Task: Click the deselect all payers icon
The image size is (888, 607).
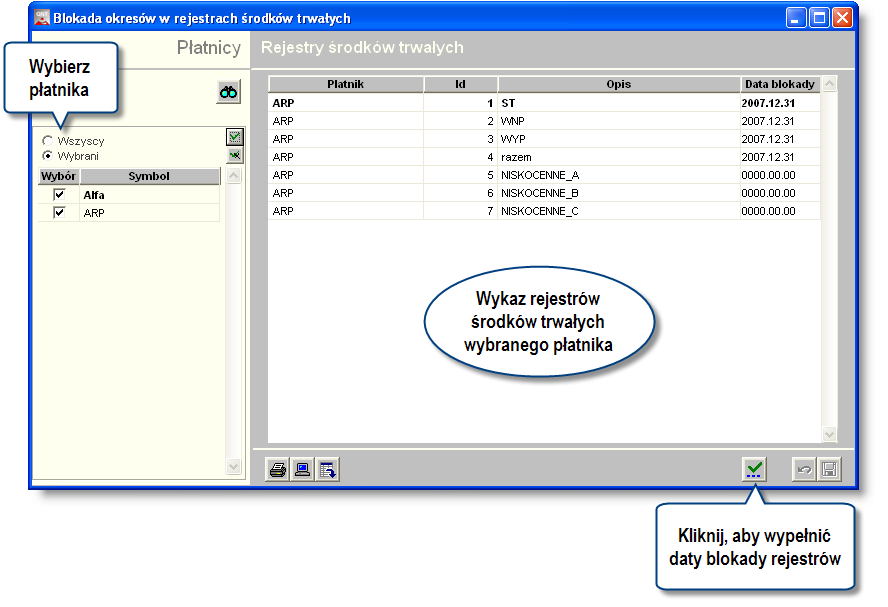Action: coord(234,155)
